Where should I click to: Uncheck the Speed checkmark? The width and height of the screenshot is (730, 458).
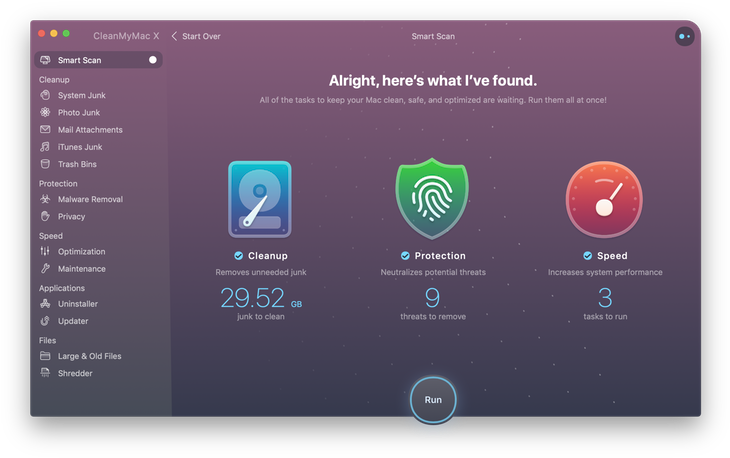[588, 256]
